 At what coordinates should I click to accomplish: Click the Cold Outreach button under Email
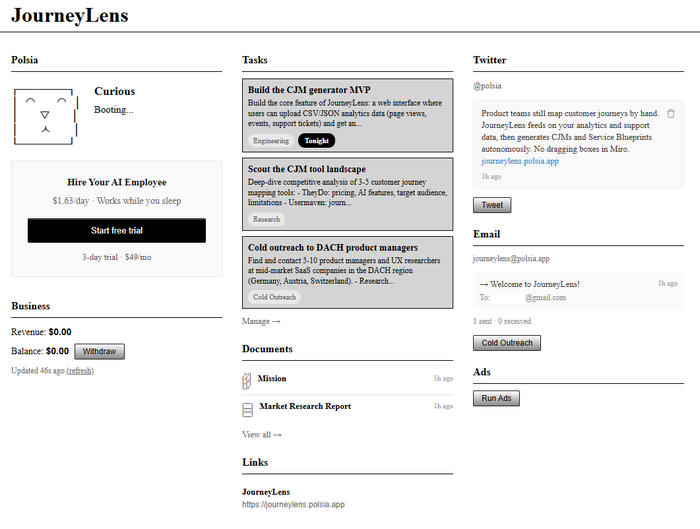click(x=507, y=343)
